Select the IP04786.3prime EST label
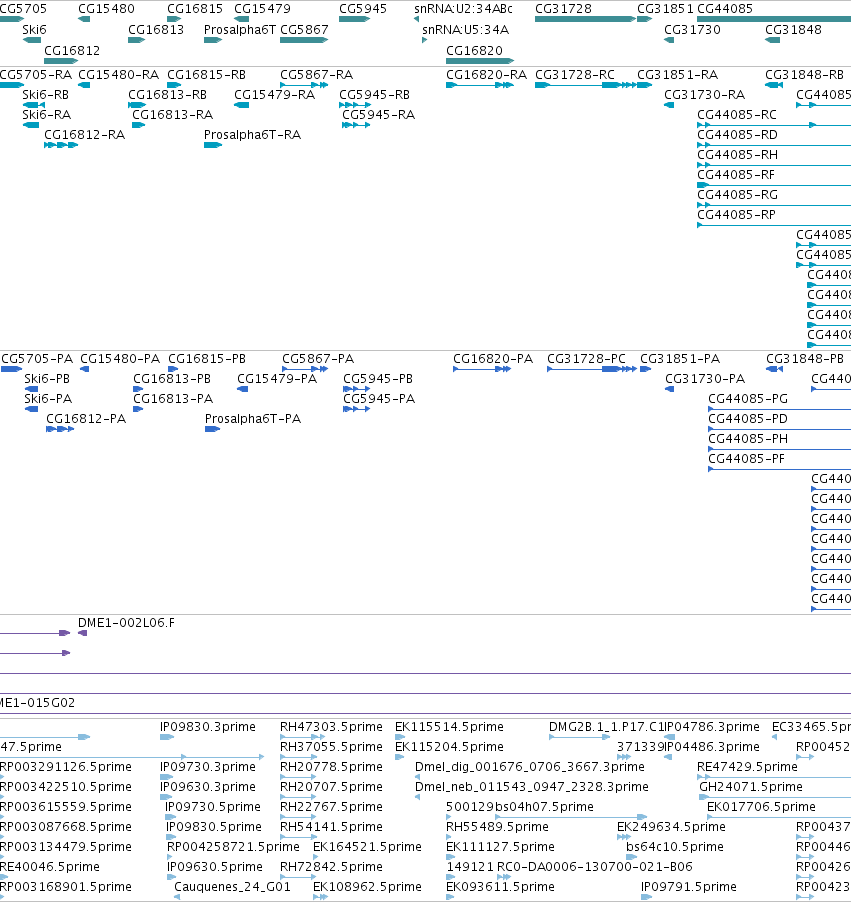 pyautogui.click(x=712, y=727)
